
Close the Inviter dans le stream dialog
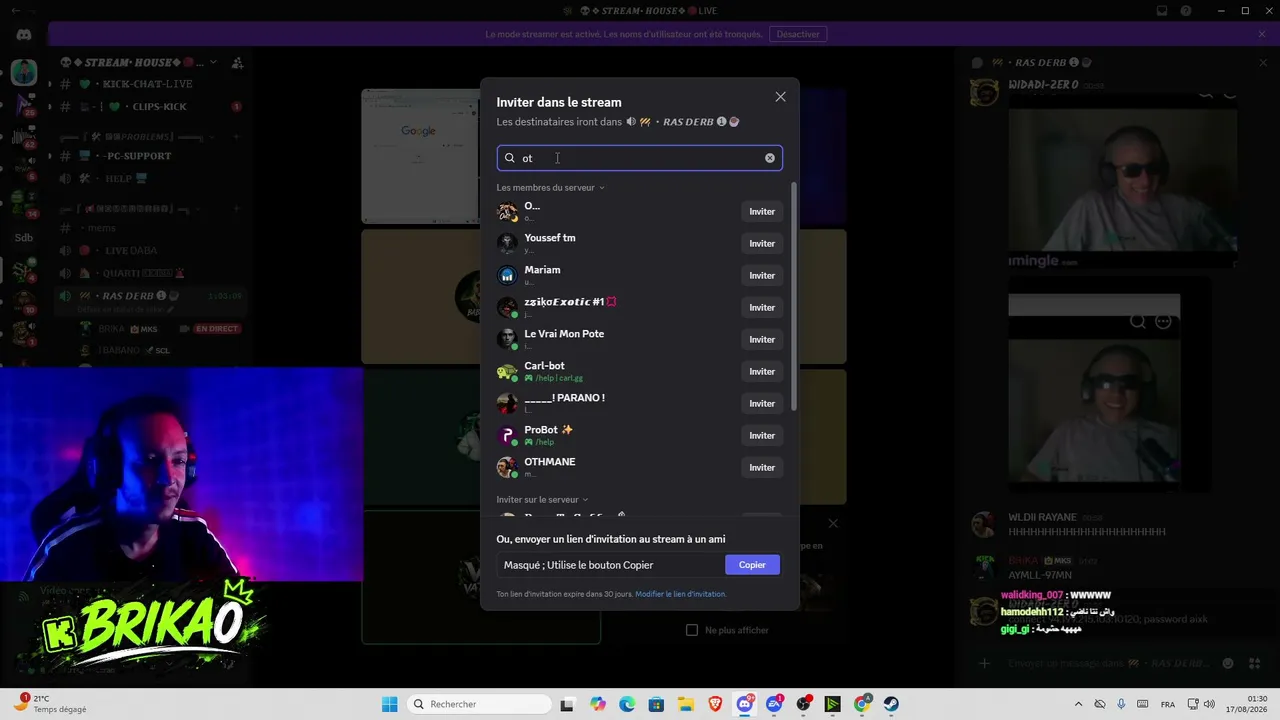pos(780,97)
